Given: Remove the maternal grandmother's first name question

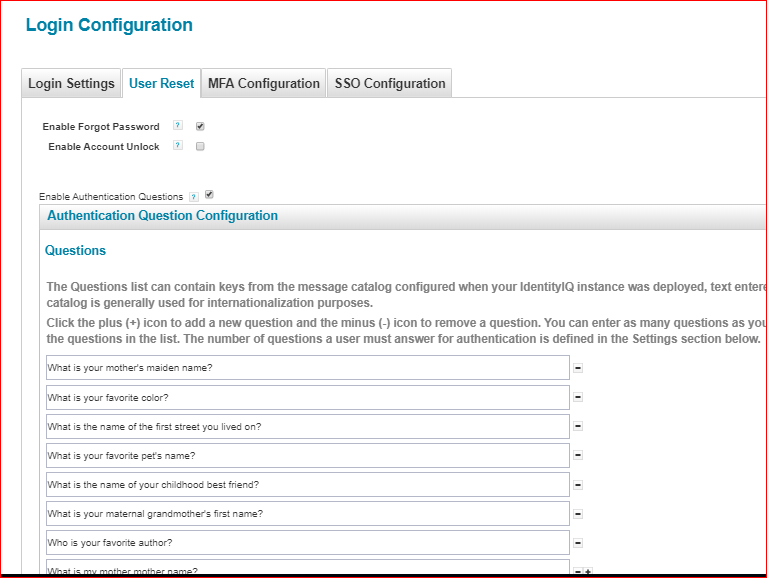Looking at the screenshot, I should tap(578, 514).
